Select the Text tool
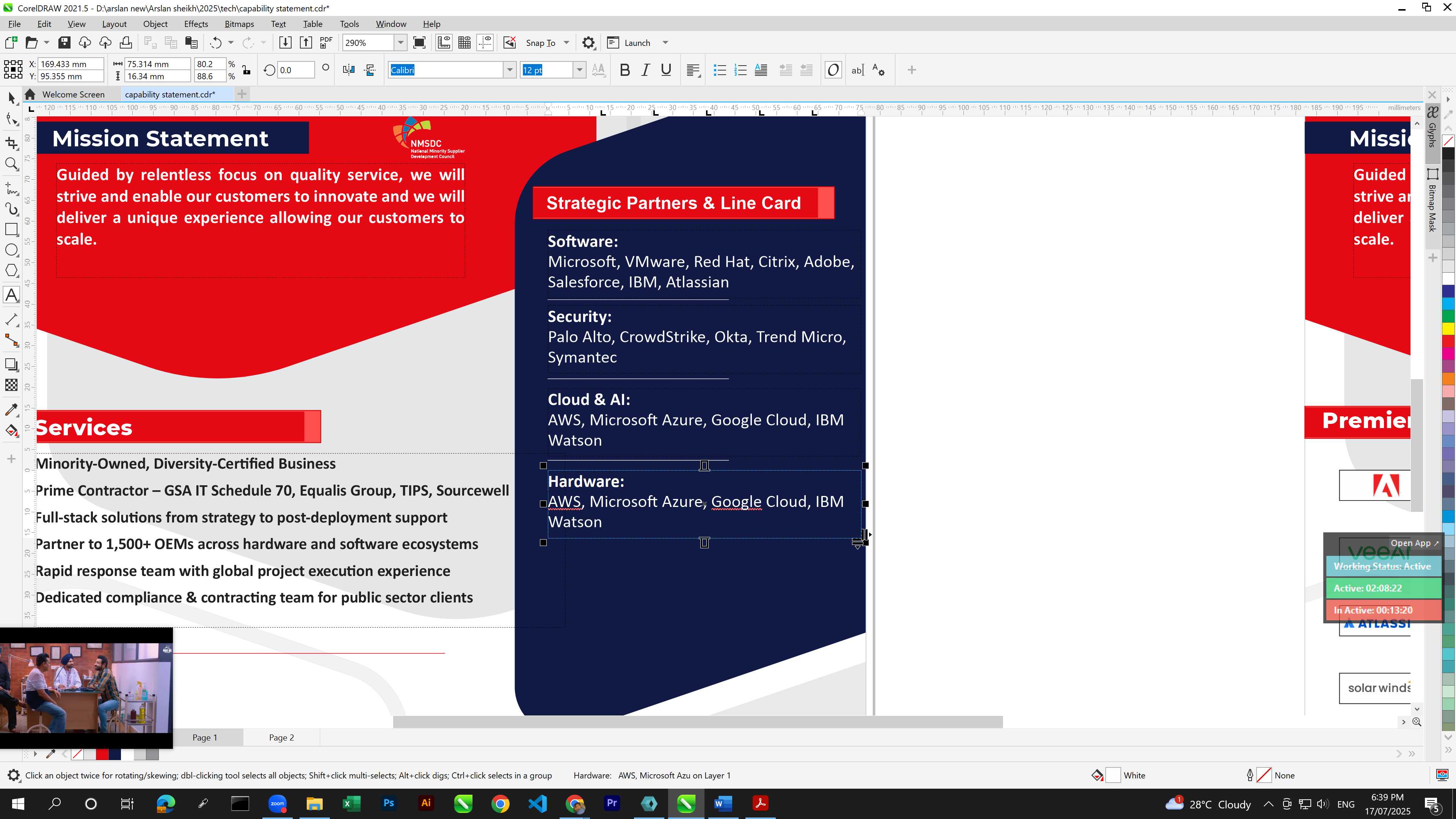1456x819 pixels. point(11,295)
